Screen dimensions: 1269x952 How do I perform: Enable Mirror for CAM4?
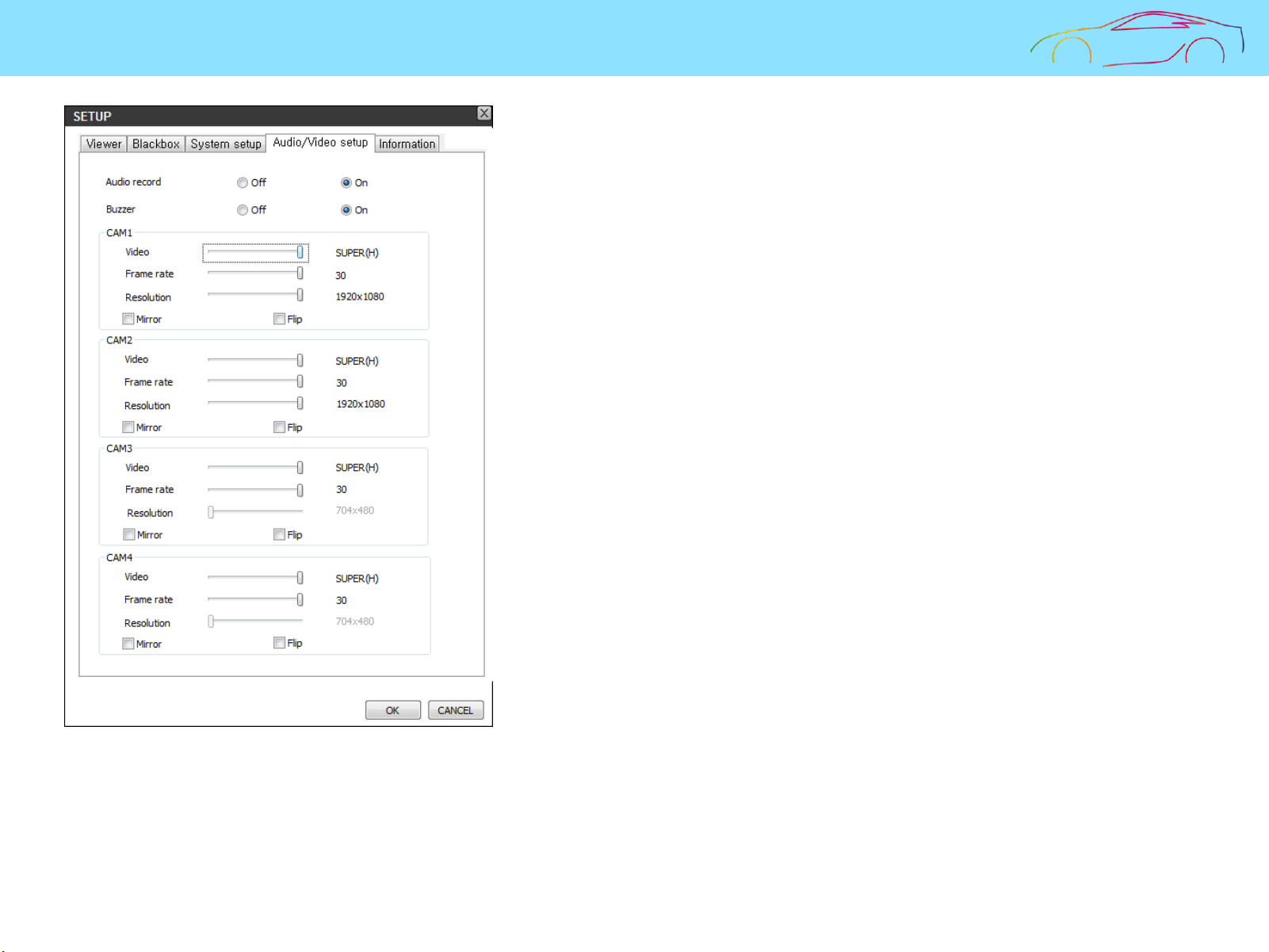(128, 644)
